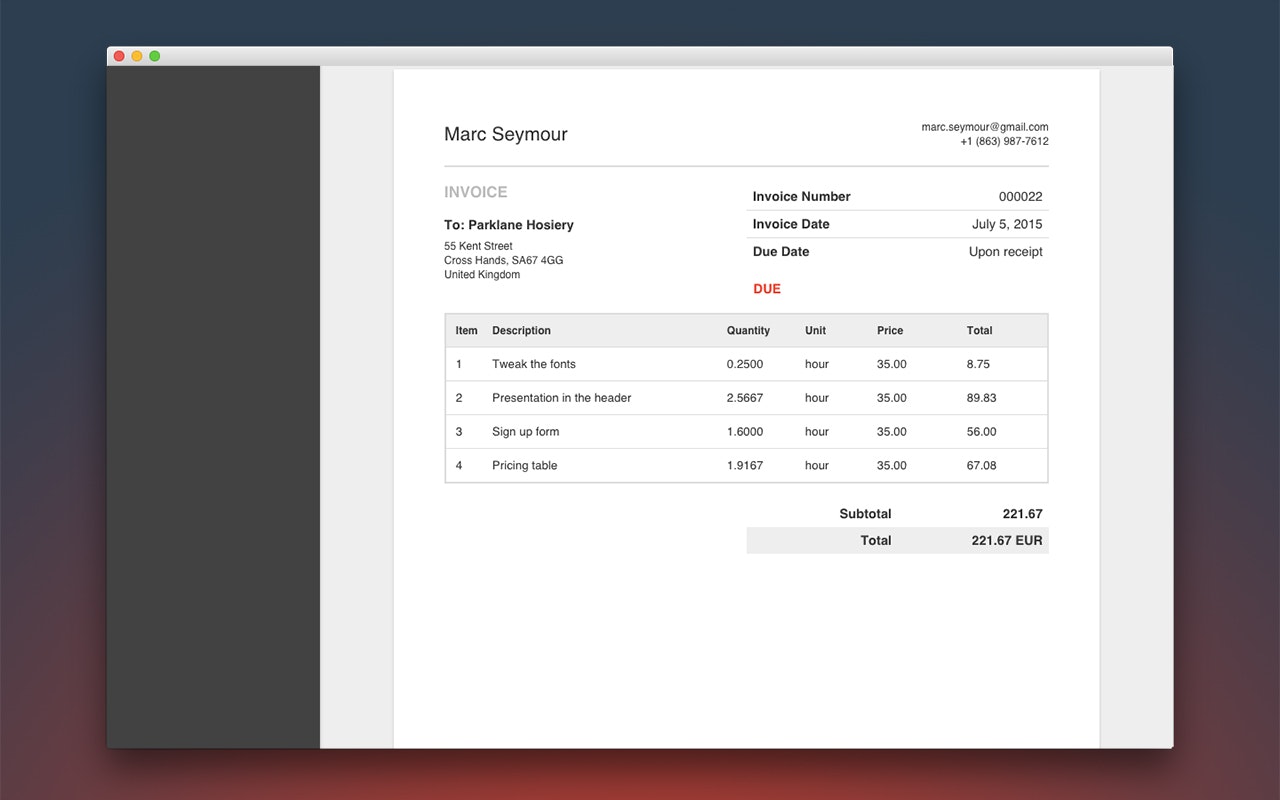Click the address line 'Cross Hands, SA67 4GG'

pos(504,260)
